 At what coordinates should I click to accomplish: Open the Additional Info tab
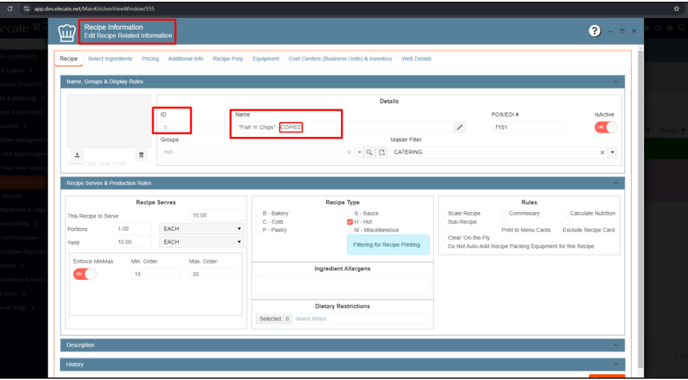click(186, 59)
